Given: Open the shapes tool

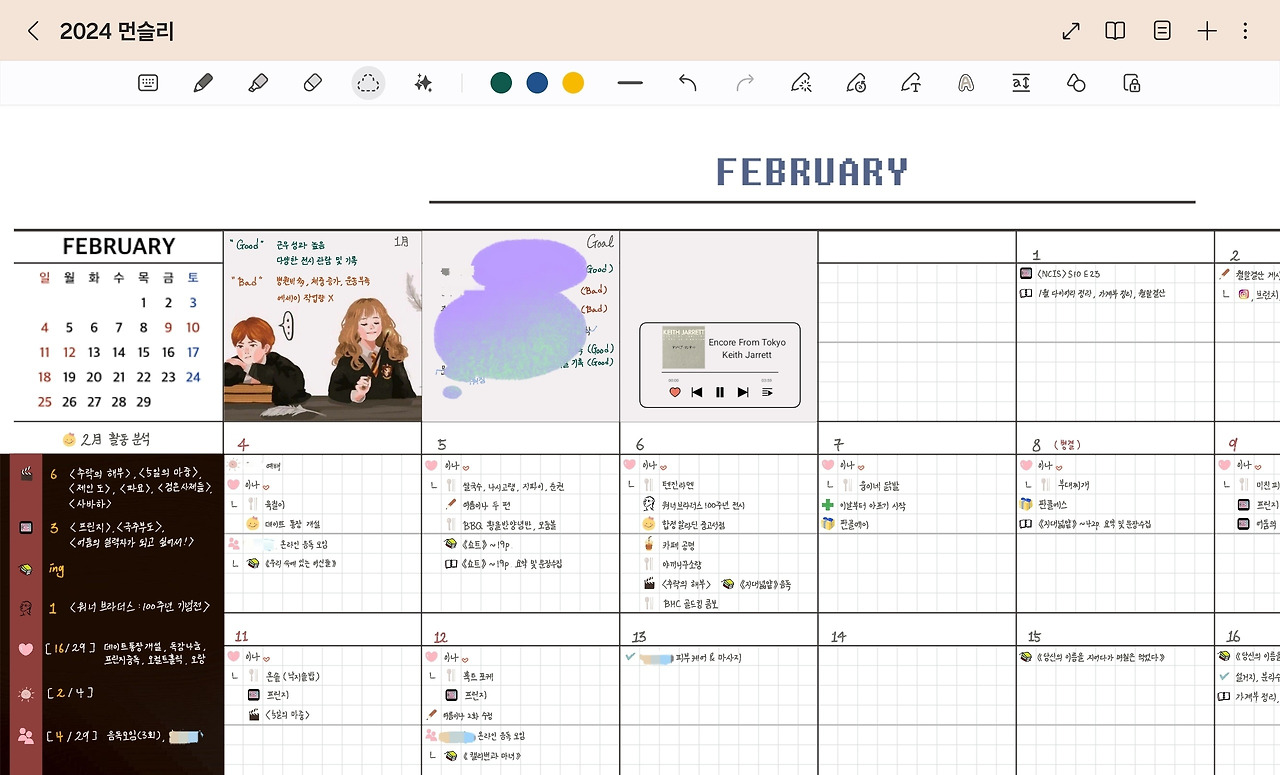Looking at the screenshot, I should pos(1076,83).
